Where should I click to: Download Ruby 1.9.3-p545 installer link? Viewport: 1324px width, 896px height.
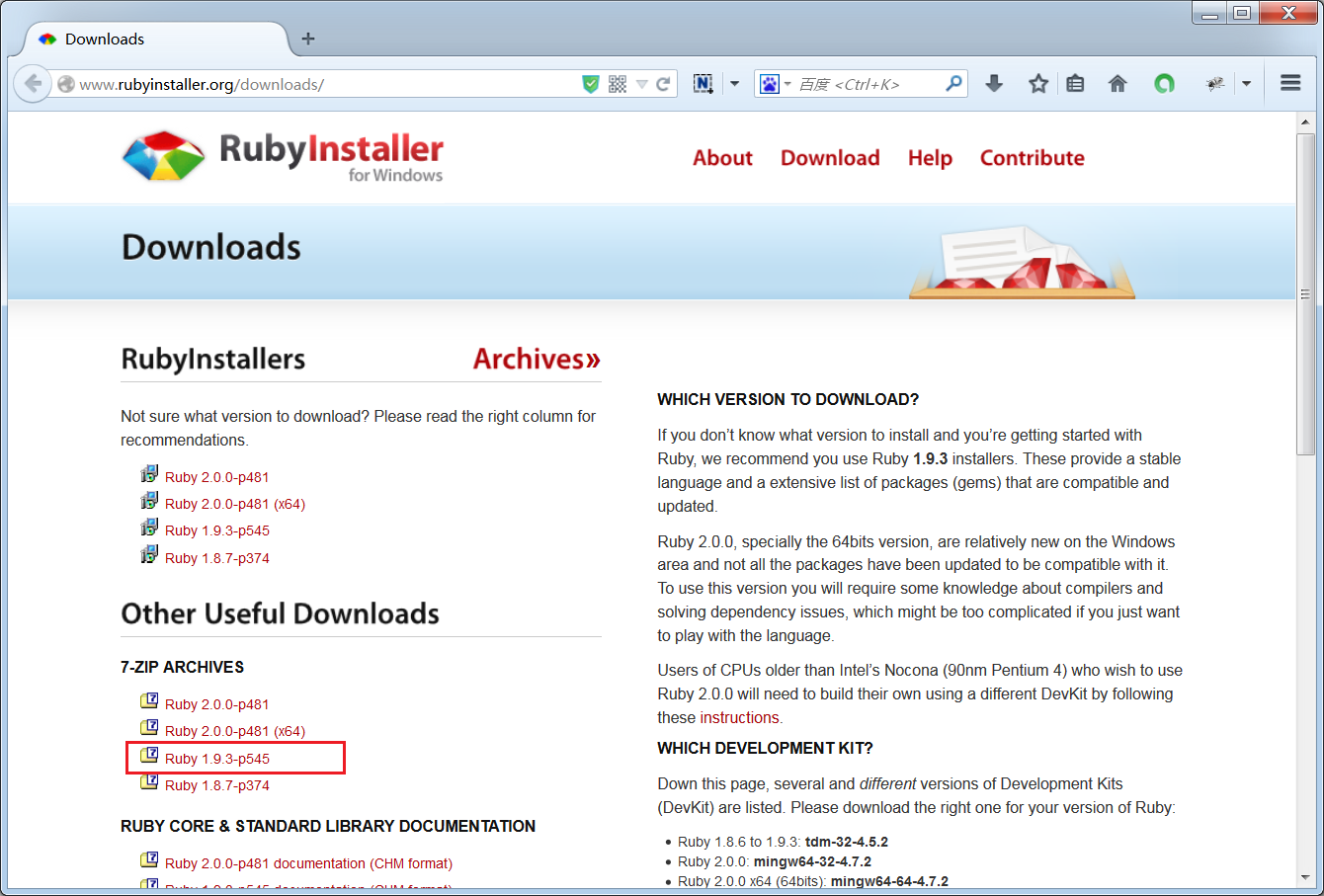click(217, 530)
